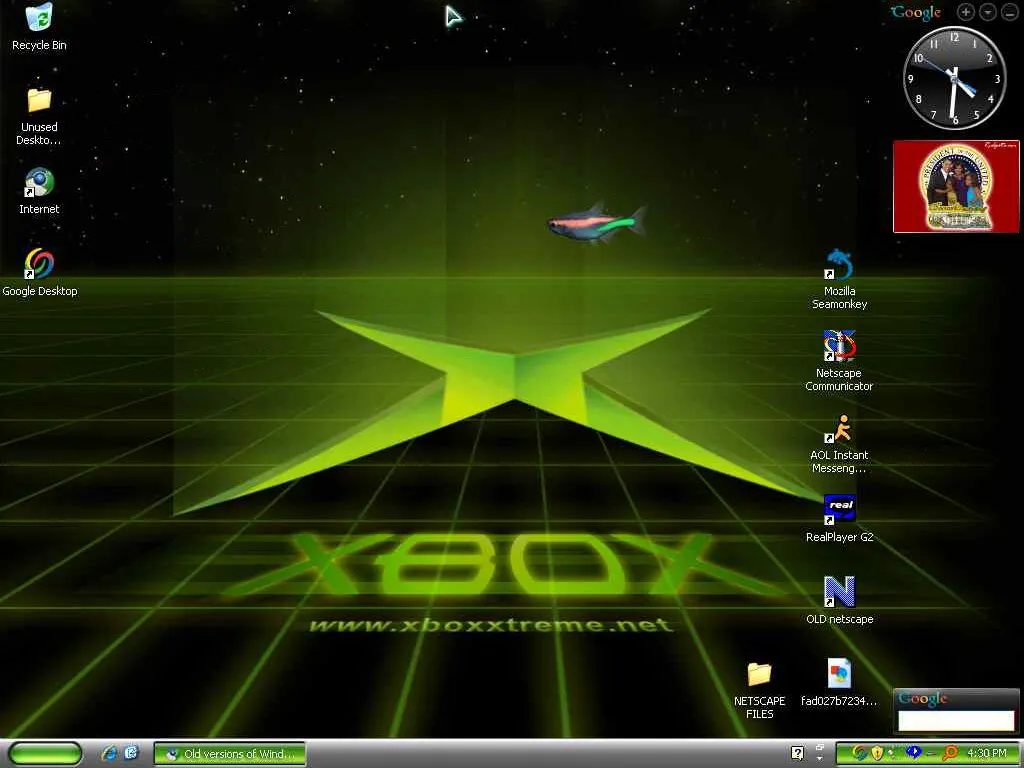Launch Mozilla Seamonkey from desktop
Image resolution: width=1024 pixels, height=768 pixels.
coord(839,280)
